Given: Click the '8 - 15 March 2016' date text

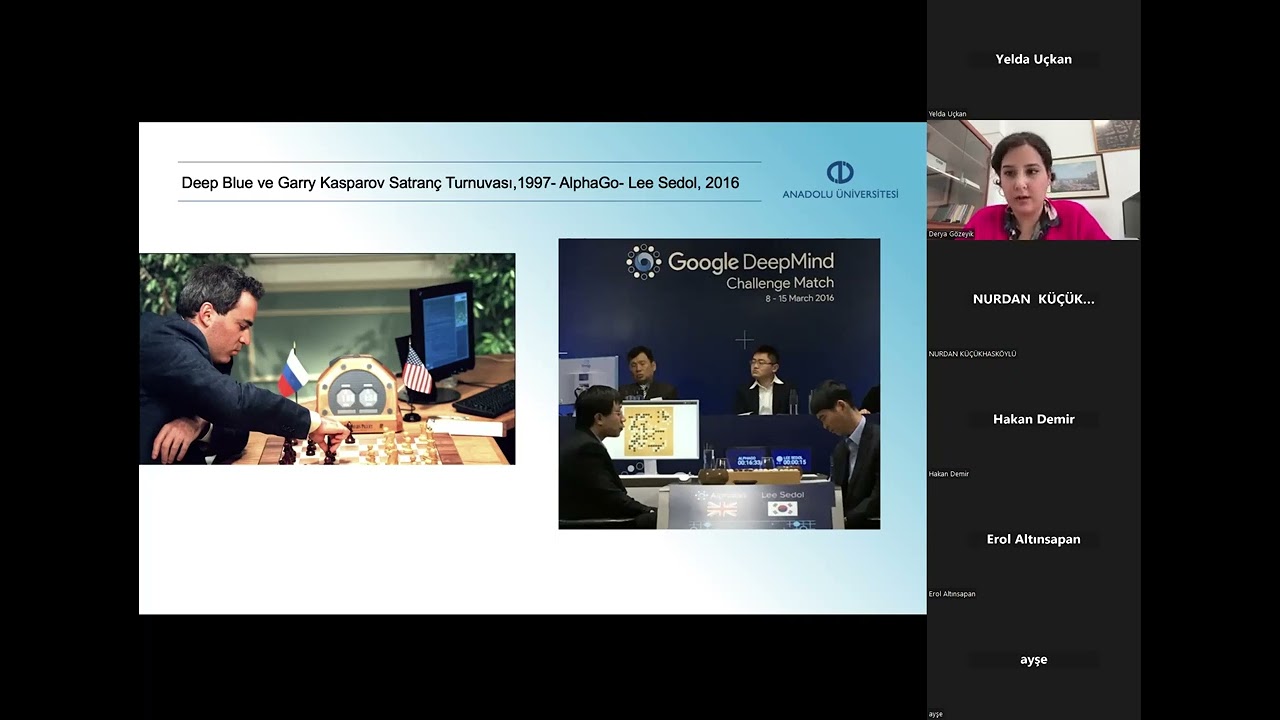Looking at the screenshot, I should click(799, 298).
